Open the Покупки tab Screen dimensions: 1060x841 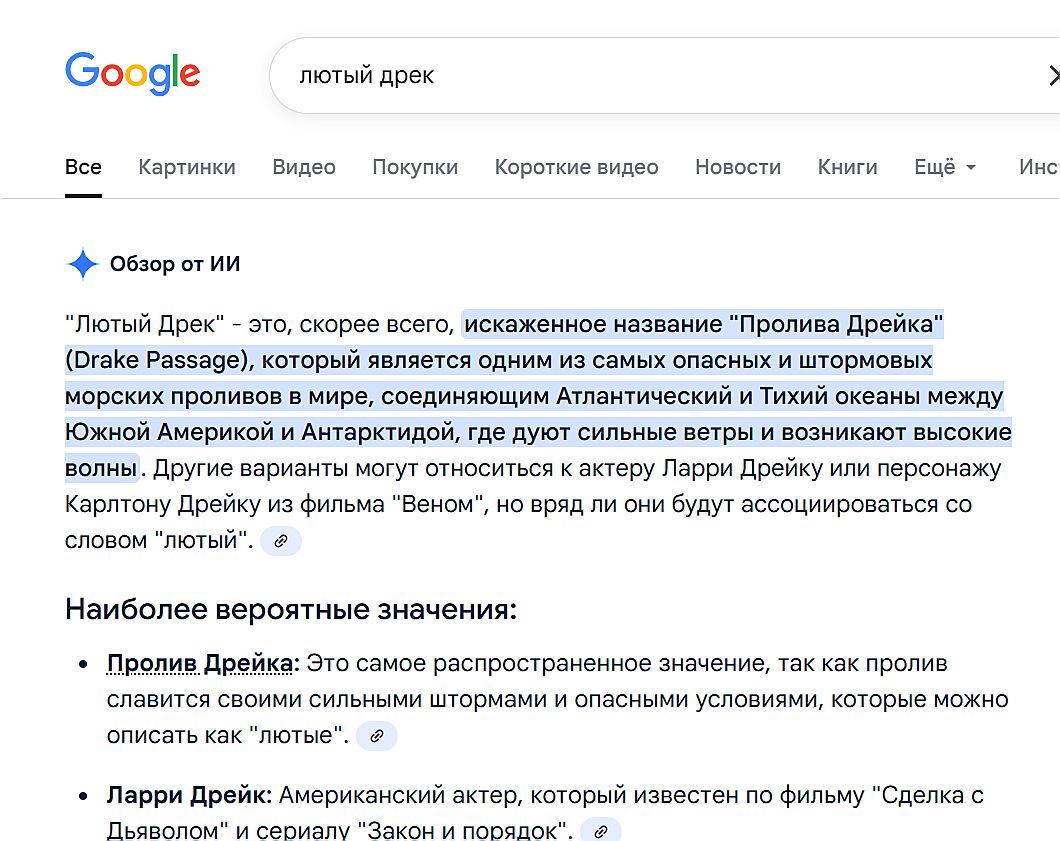[x=415, y=167]
